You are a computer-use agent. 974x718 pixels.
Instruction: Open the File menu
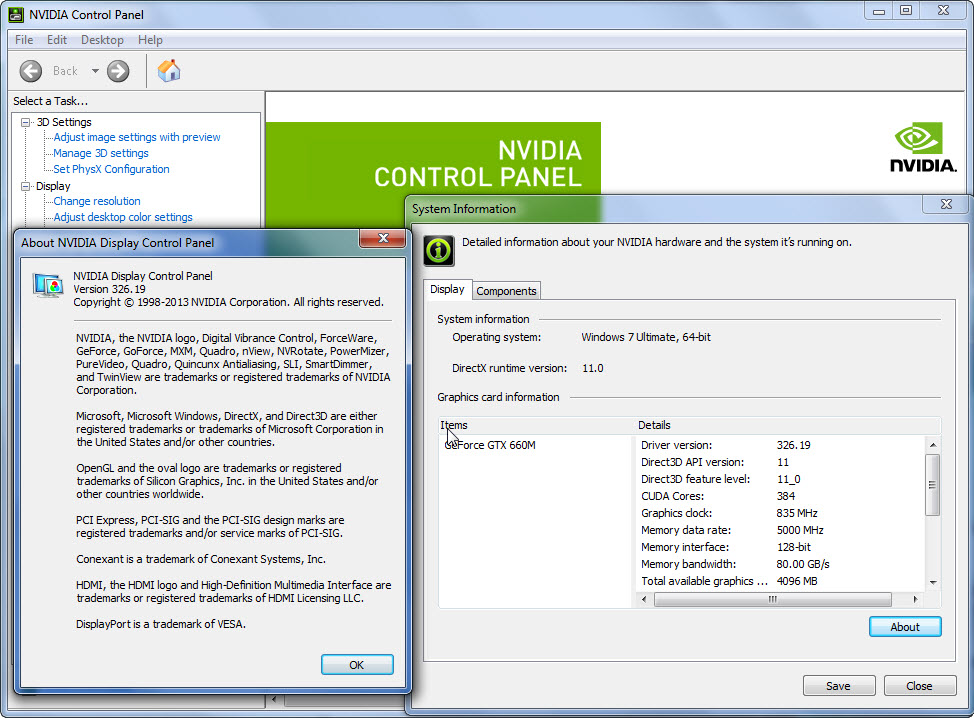tap(24, 40)
